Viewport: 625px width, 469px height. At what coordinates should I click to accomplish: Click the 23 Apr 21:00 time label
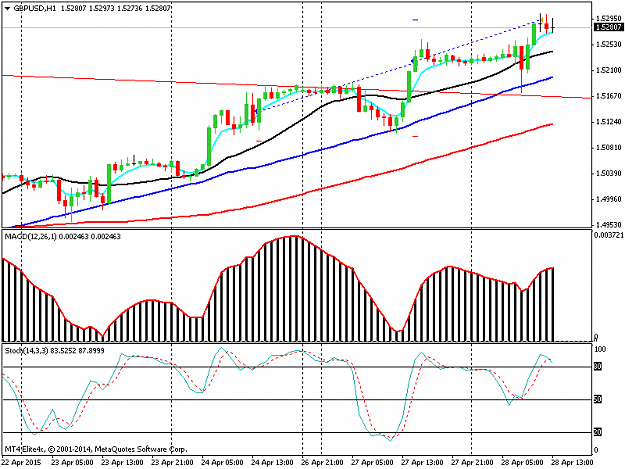coord(172,463)
